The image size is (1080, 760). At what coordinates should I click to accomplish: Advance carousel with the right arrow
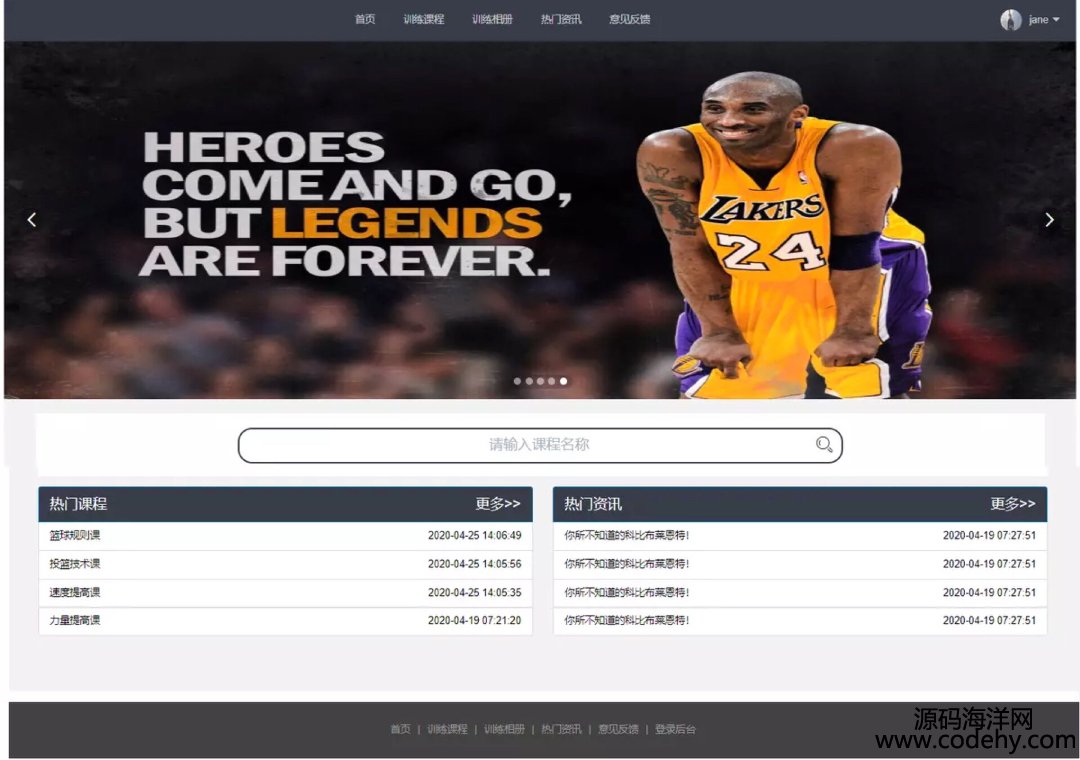(x=1049, y=220)
